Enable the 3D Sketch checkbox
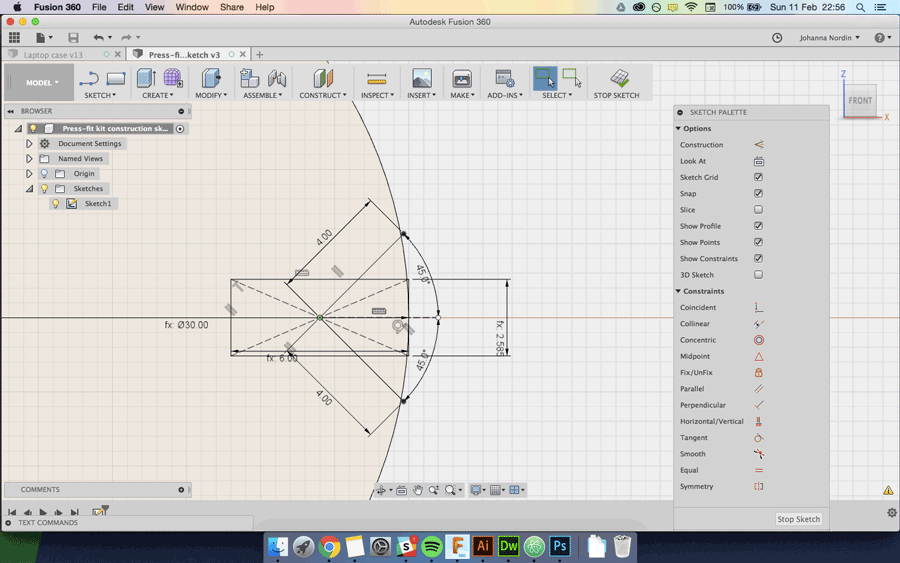The image size is (900, 563). coord(758,275)
